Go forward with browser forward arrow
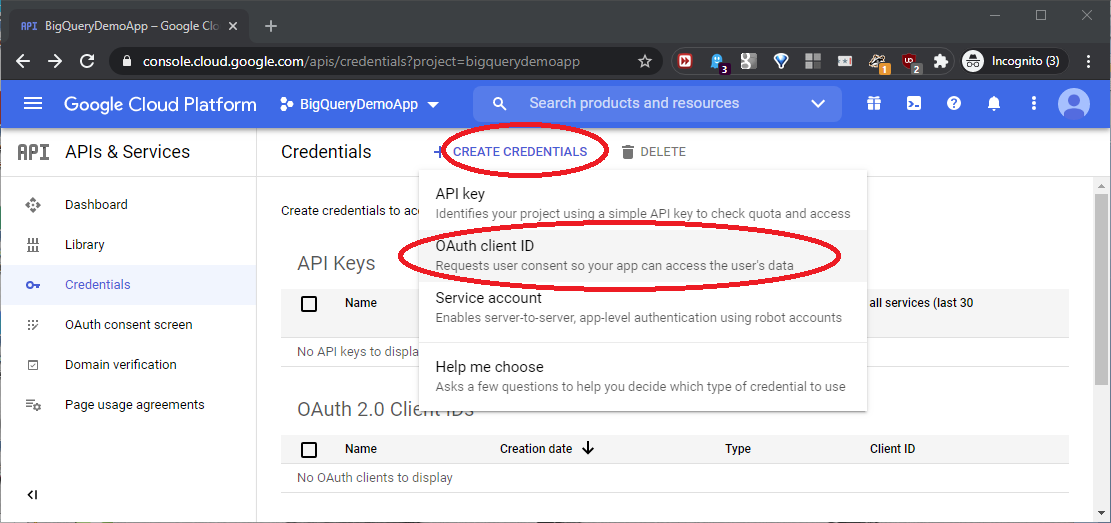Viewport: 1111px width, 523px height. pyautogui.click(x=55, y=62)
